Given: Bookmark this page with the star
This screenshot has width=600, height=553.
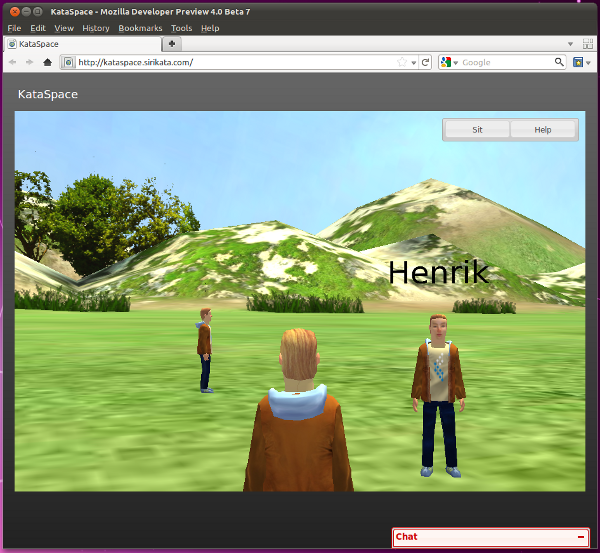Looking at the screenshot, I should [402, 62].
